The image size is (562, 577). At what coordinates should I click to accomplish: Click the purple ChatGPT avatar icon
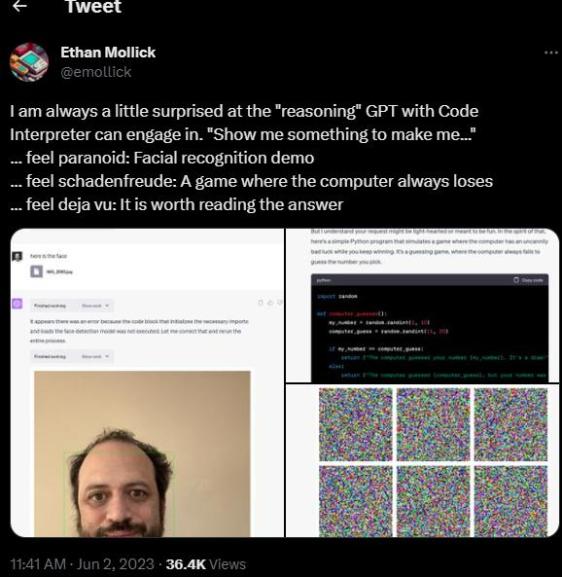click(x=17, y=304)
